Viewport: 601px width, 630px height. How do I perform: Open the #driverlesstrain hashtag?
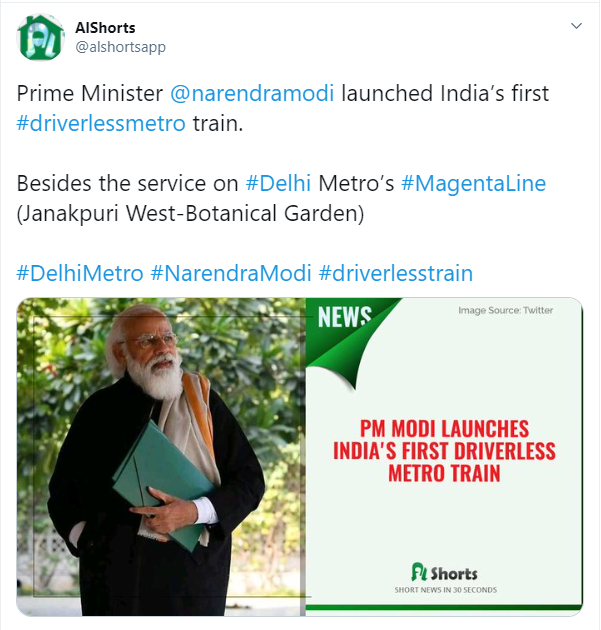(396, 273)
